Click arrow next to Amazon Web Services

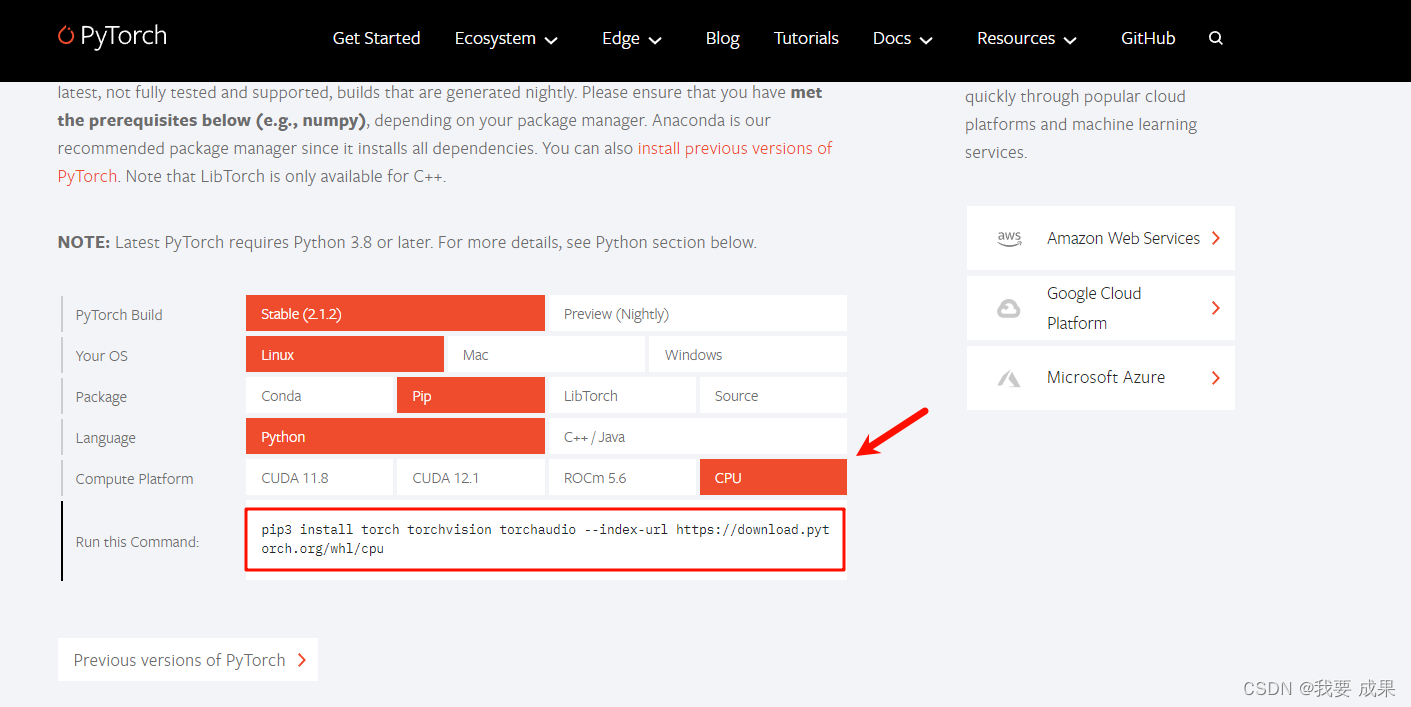tap(1215, 238)
